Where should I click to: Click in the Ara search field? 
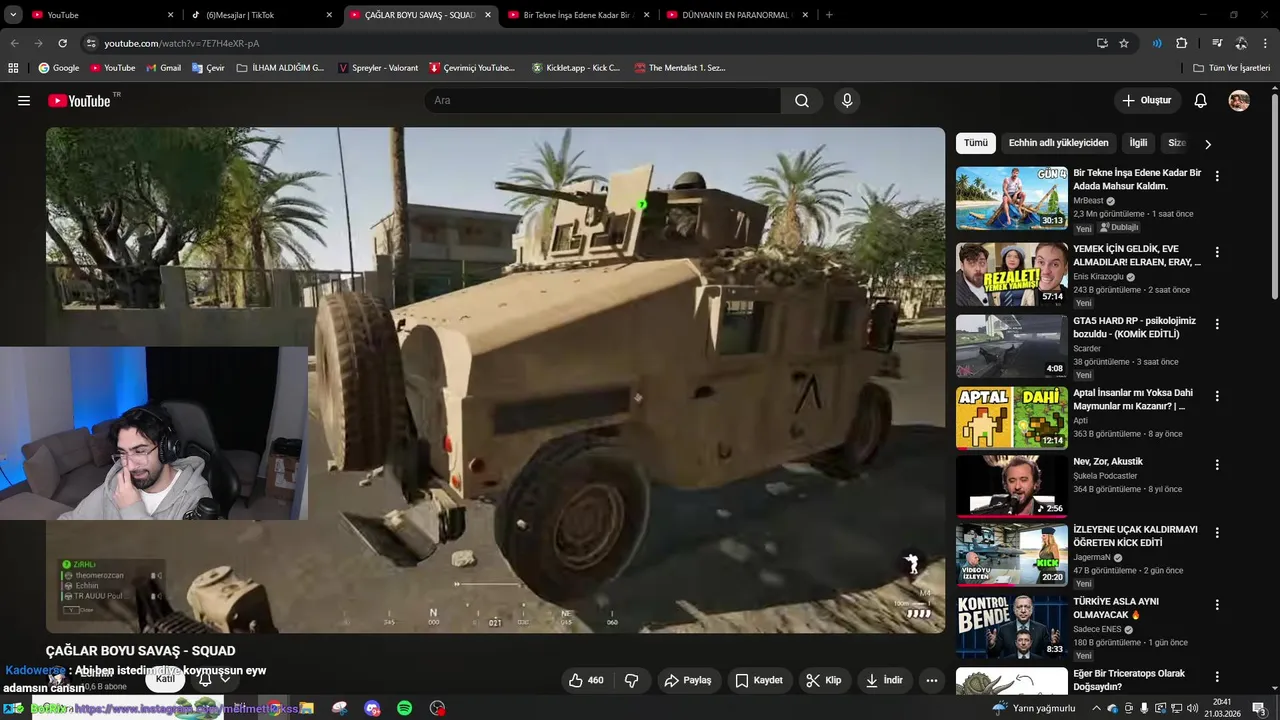(x=602, y=100)
